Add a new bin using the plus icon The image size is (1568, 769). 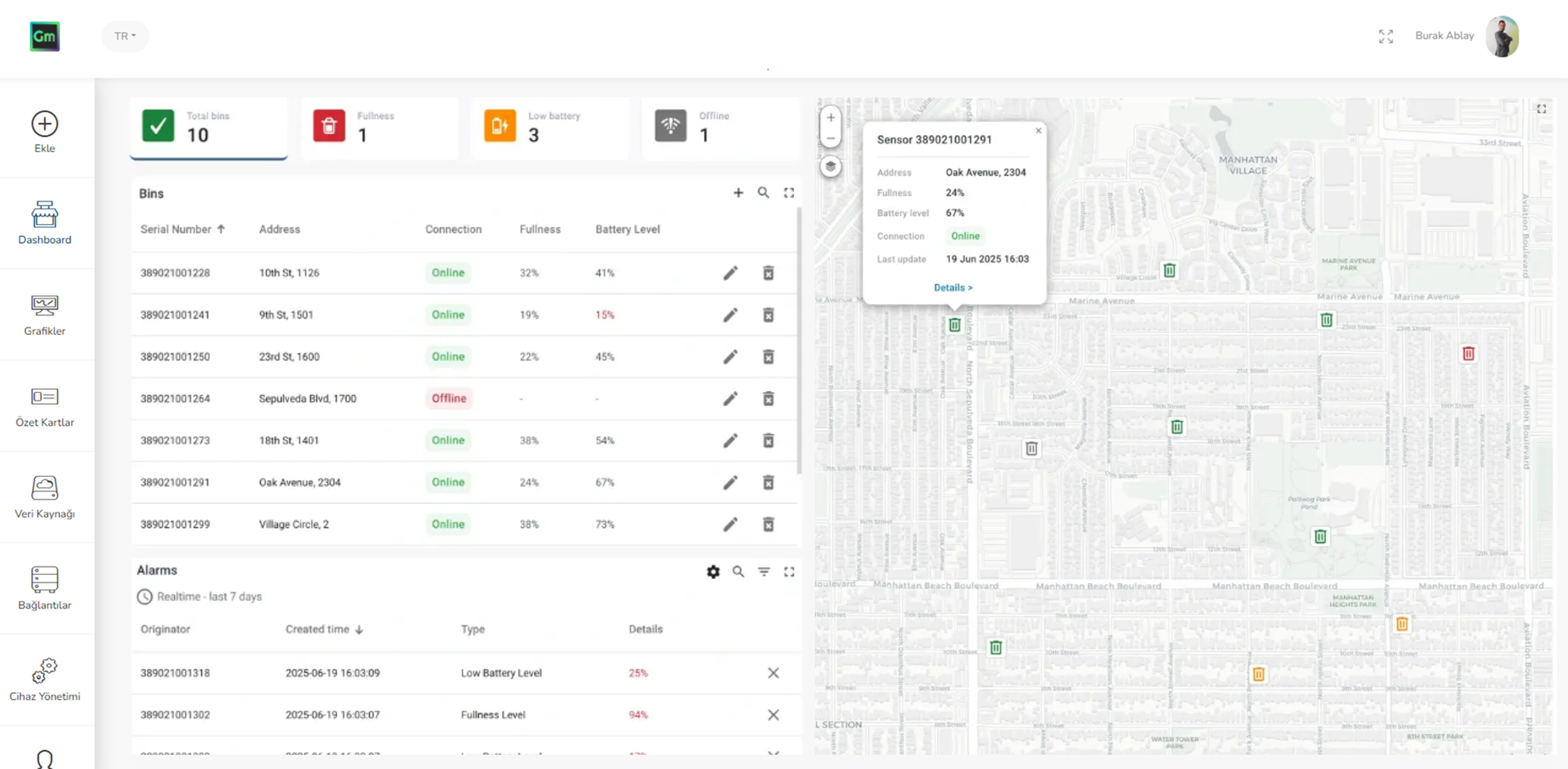[x=738, y=193]
